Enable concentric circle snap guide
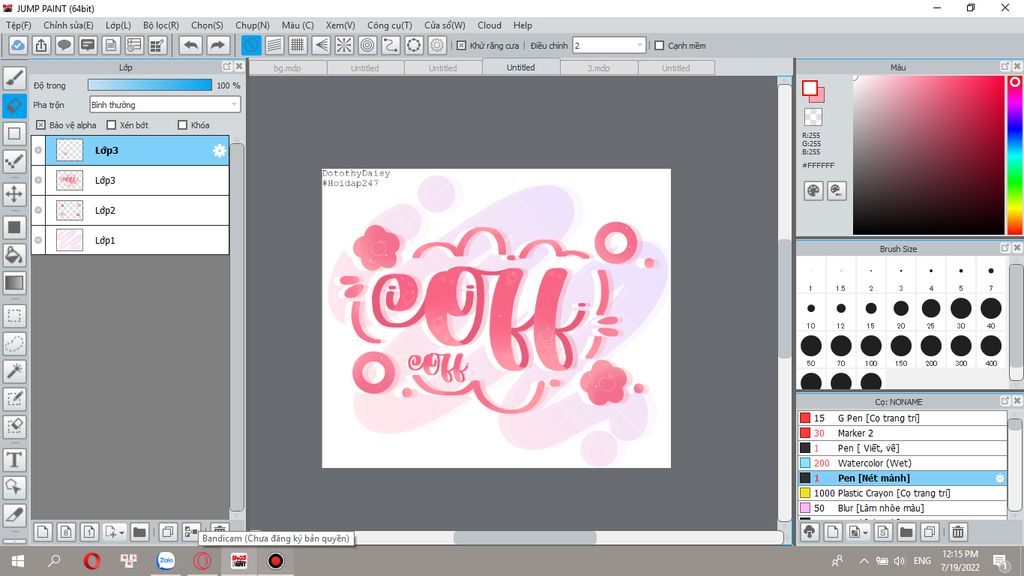Viewport: 1024px width, 576px height. [x=368, y=46]
